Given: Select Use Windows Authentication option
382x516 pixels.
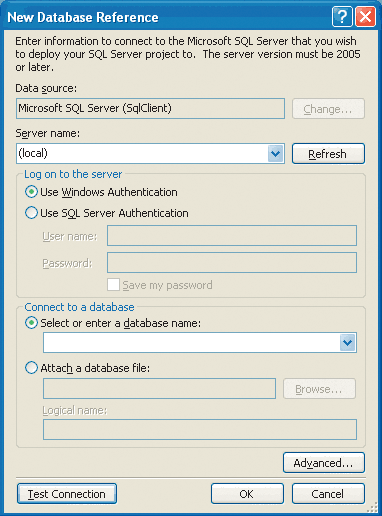Looking at the screenshot, I should click(31, 192).
